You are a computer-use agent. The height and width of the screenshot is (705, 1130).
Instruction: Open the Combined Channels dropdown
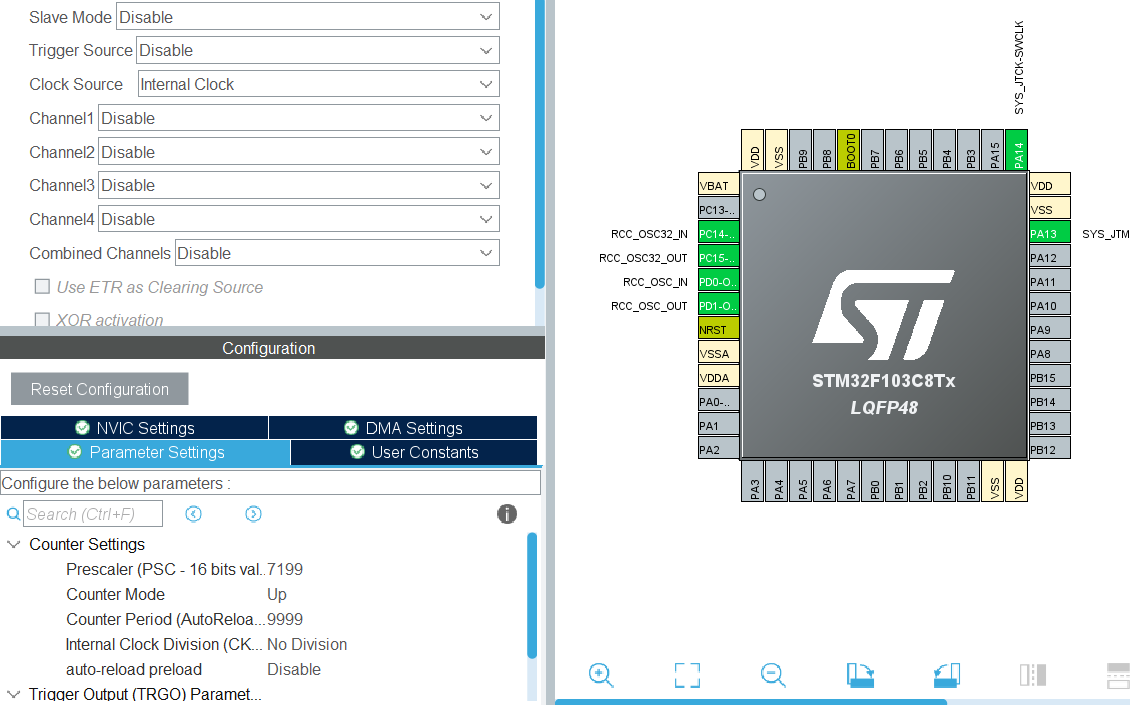[337, 253]
